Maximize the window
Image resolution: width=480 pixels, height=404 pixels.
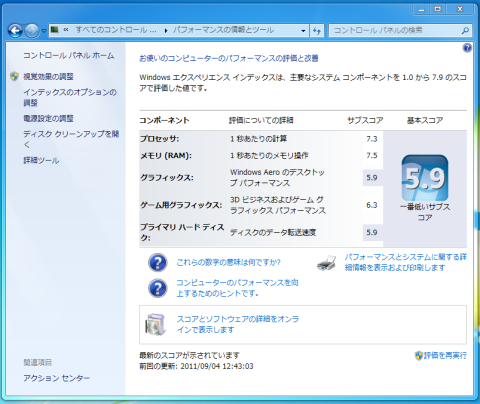pos(438,9)
